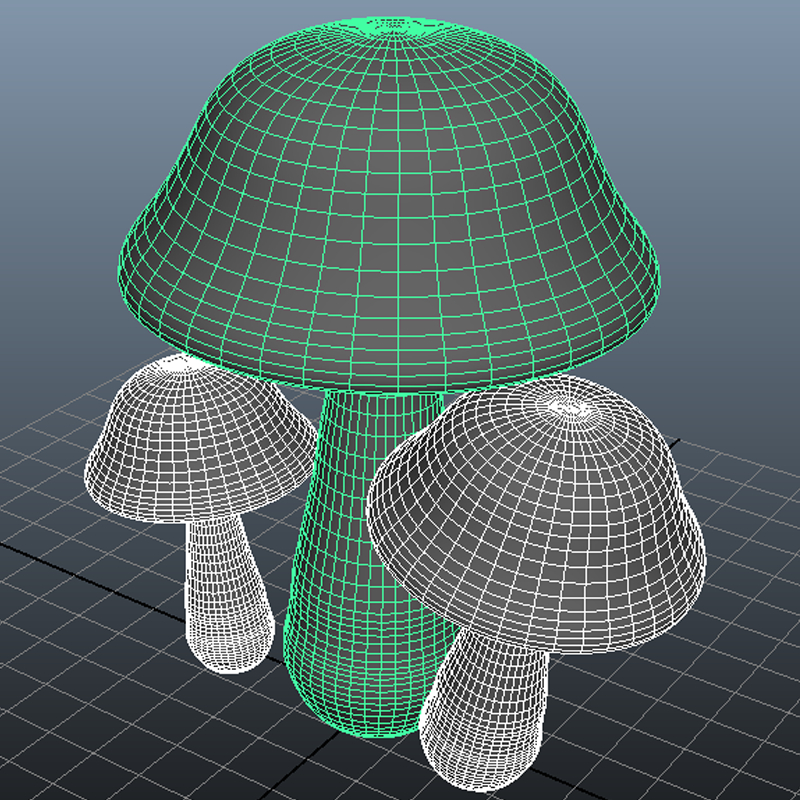Image resolution: width=800 pixels, height=800 pixels.
Task: Click the pole at the top of the green cap
Action: (x=390, y=20)
